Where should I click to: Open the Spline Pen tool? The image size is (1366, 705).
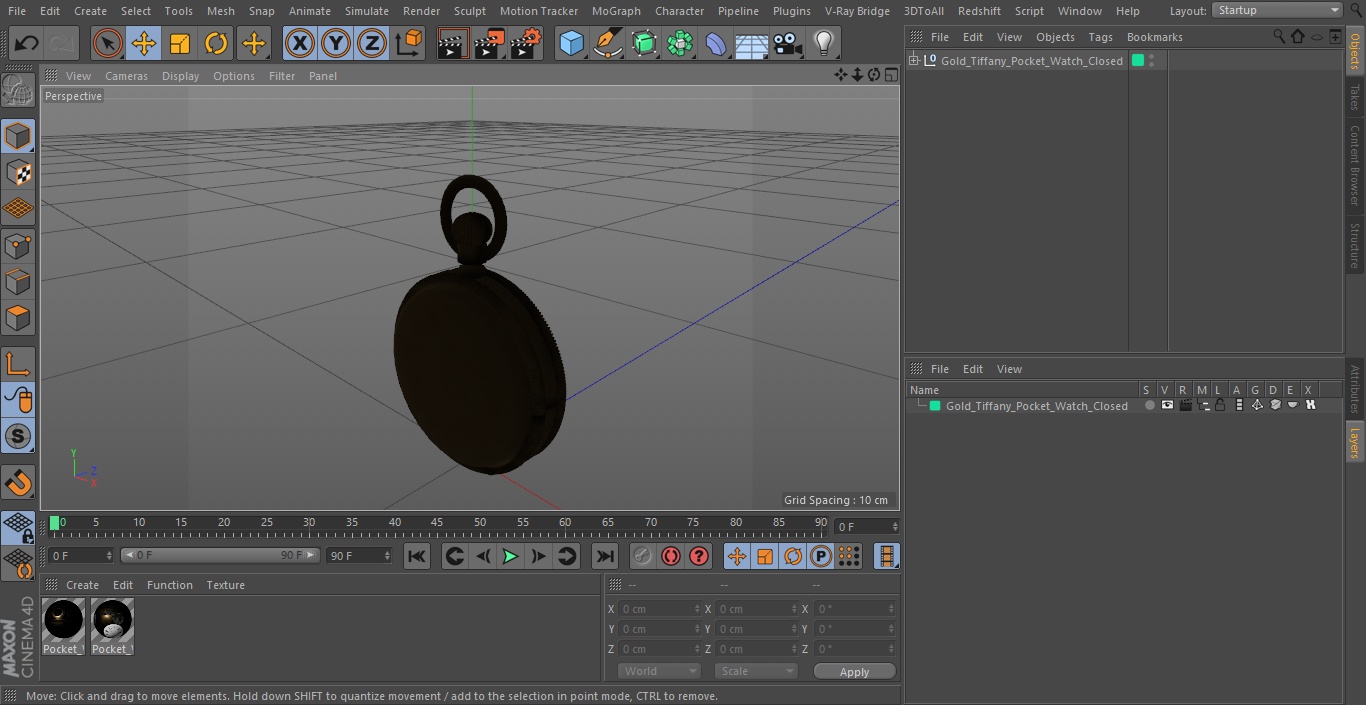coord(607,44)
